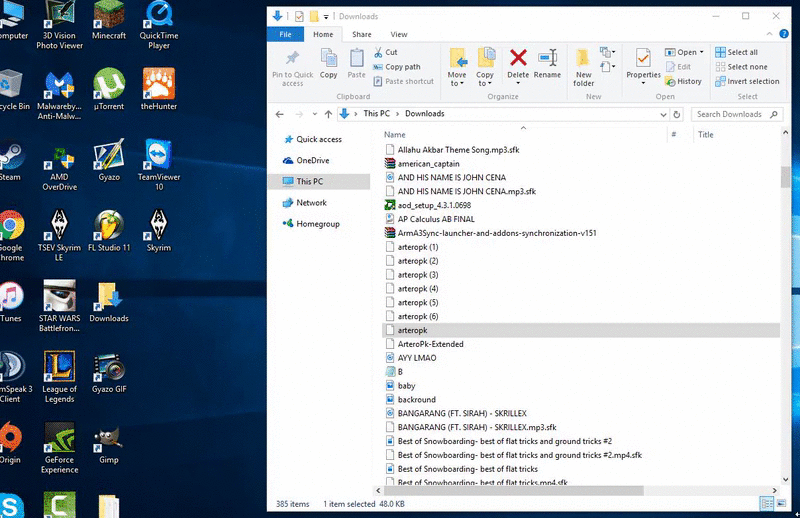Create a New folder from ribbon
Image resolution: width=800 pixels, height=518 pixels.
(x=583, y=68)
